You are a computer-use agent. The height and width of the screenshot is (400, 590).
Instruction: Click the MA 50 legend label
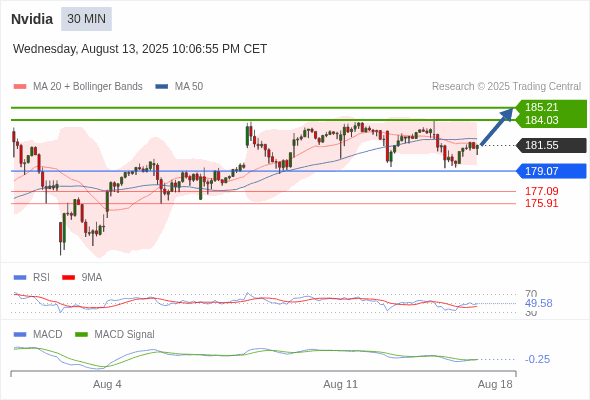[x=189, y=87]
